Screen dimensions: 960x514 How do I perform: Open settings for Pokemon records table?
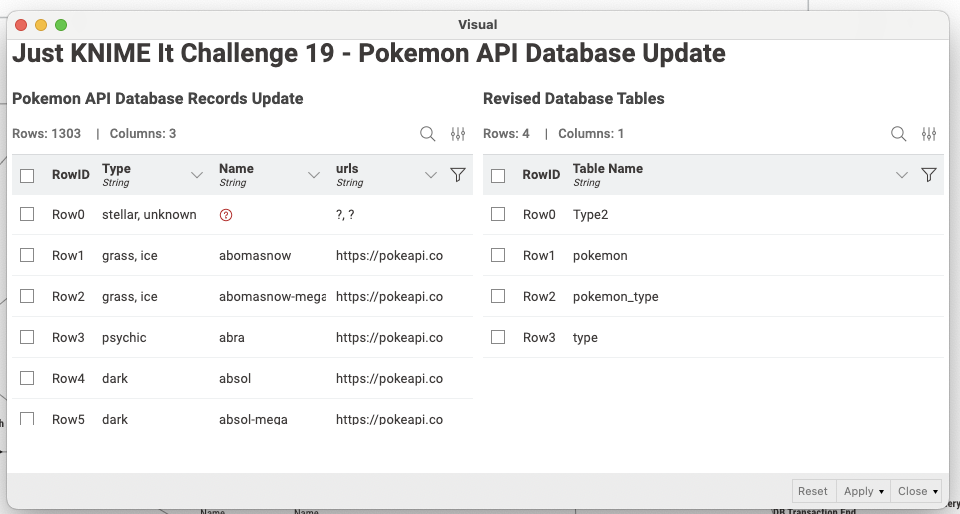click(458, 134)
